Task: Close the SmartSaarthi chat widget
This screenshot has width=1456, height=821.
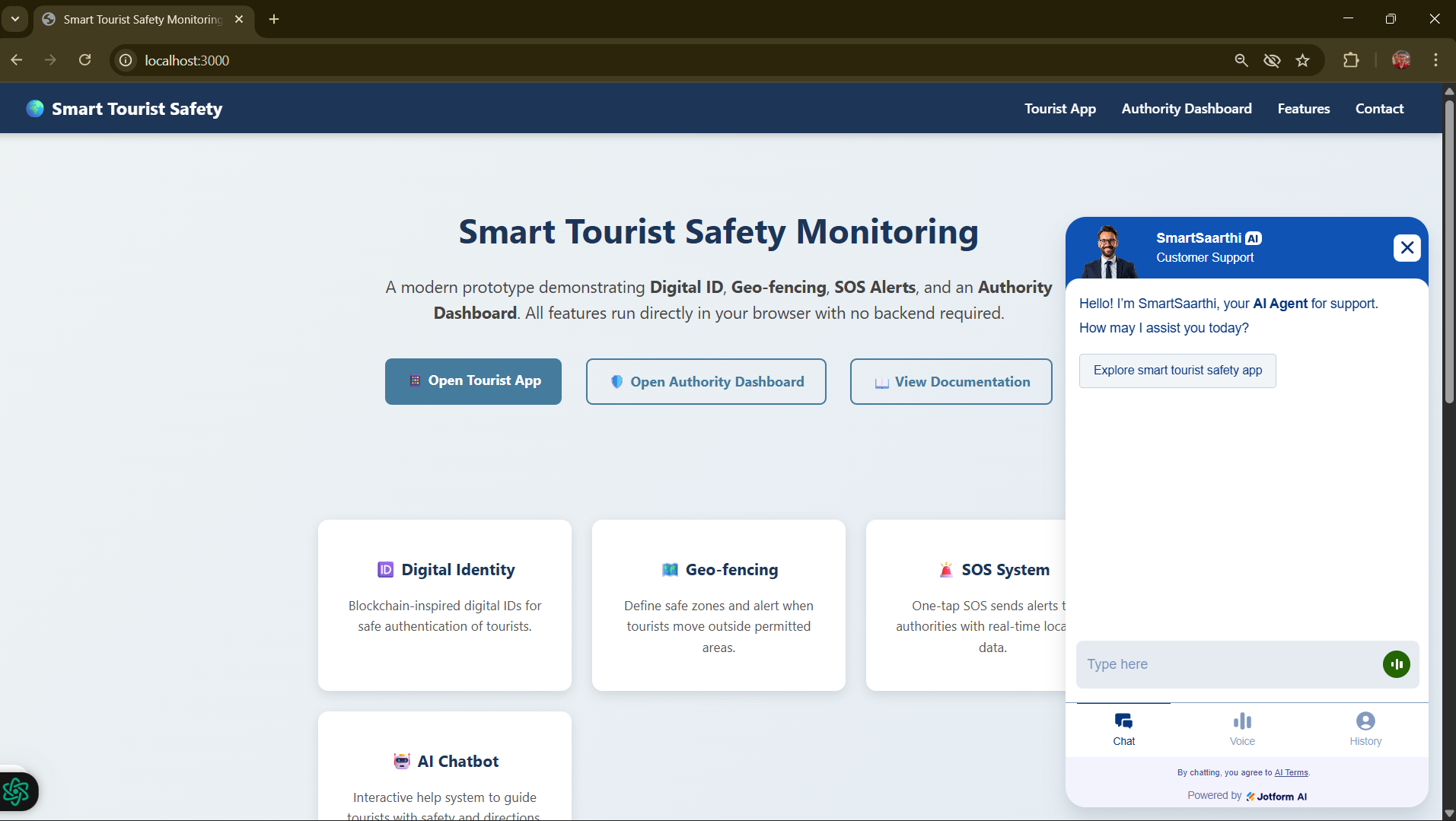Action: 1407,248
